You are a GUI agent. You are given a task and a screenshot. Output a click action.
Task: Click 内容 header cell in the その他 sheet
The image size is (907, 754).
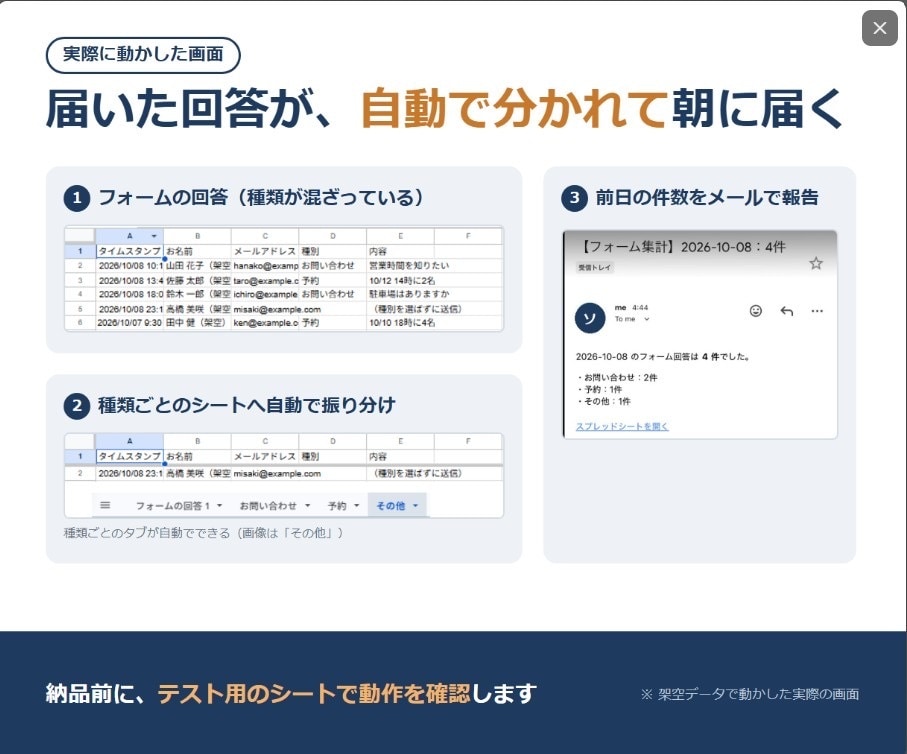click(400, 457)
